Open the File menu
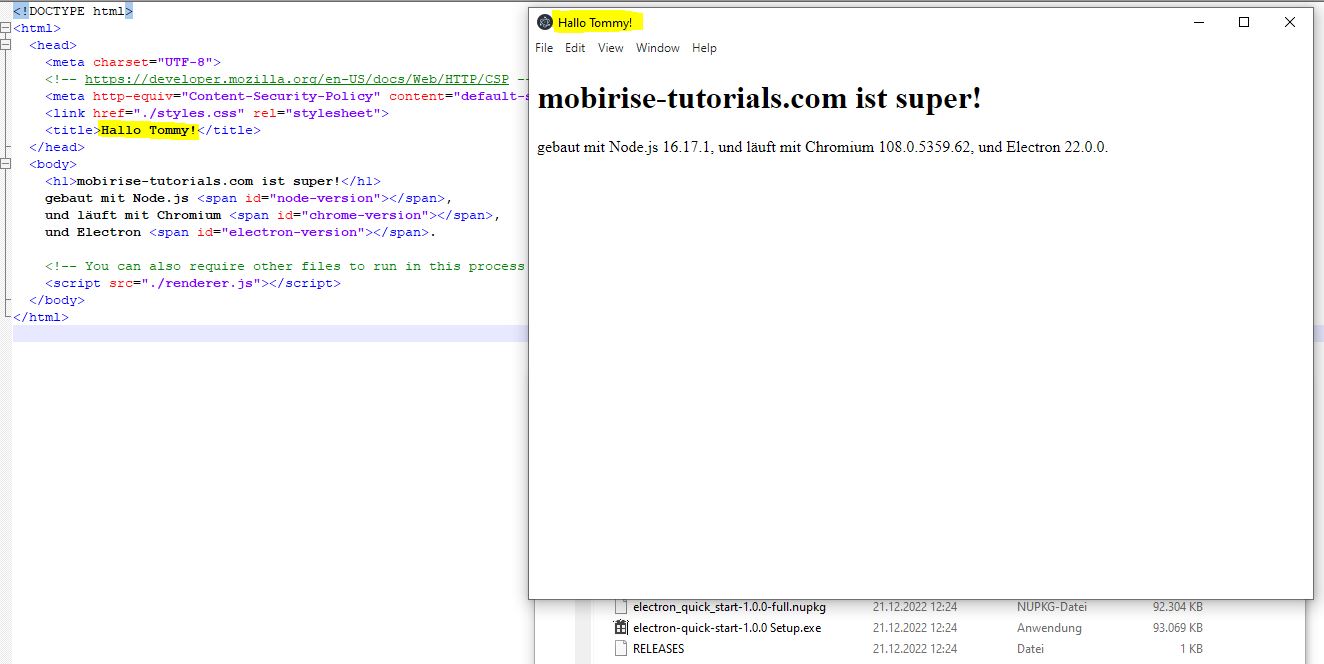This screenshot has width=1324, height=664. 544,48
